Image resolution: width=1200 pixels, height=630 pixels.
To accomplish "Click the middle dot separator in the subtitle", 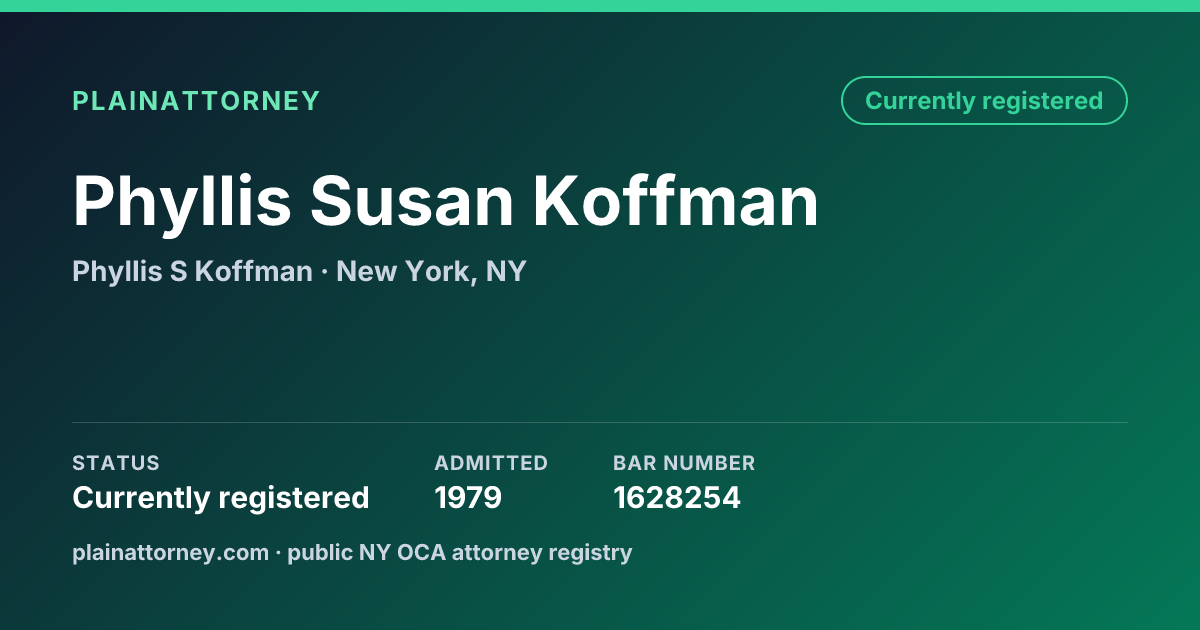I will [324, 272].
